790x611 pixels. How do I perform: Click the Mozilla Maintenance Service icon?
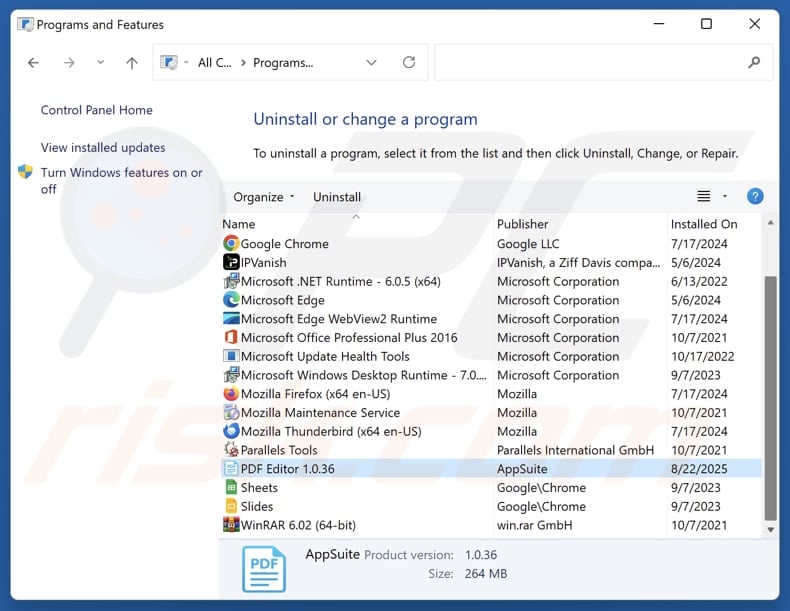(231, 413)
